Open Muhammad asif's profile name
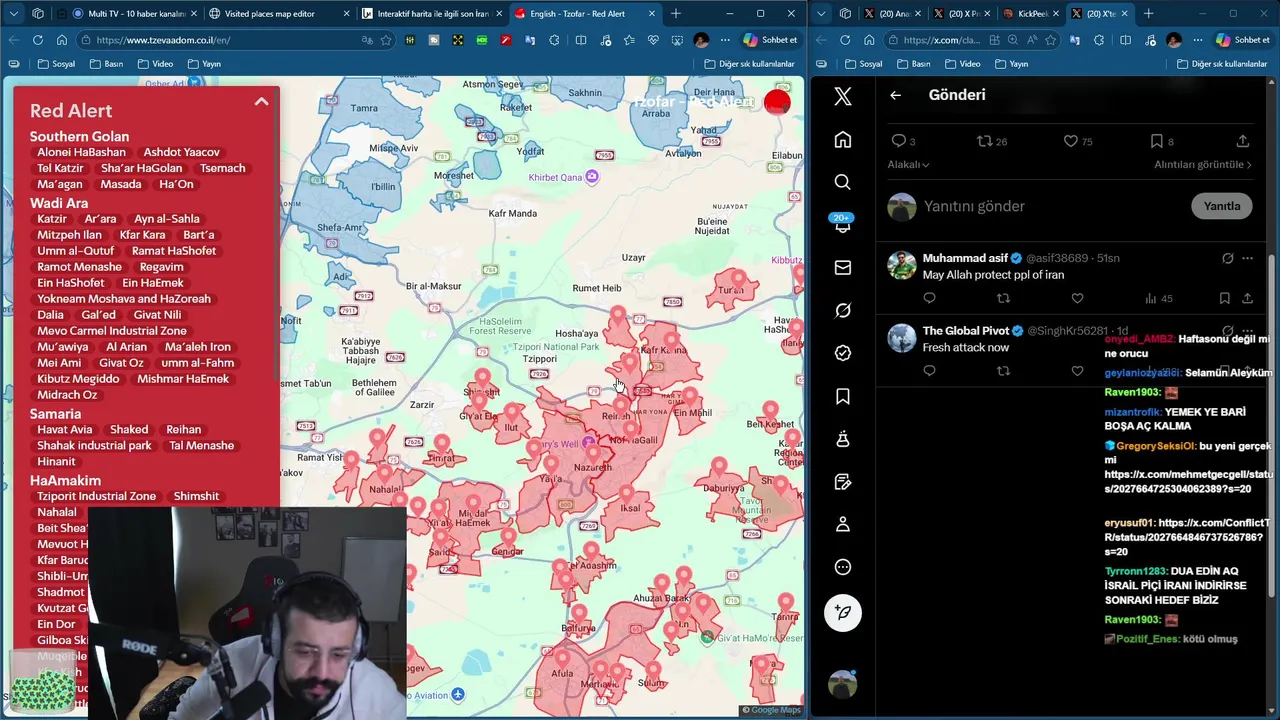The image size is (1280, 720). 965,258
